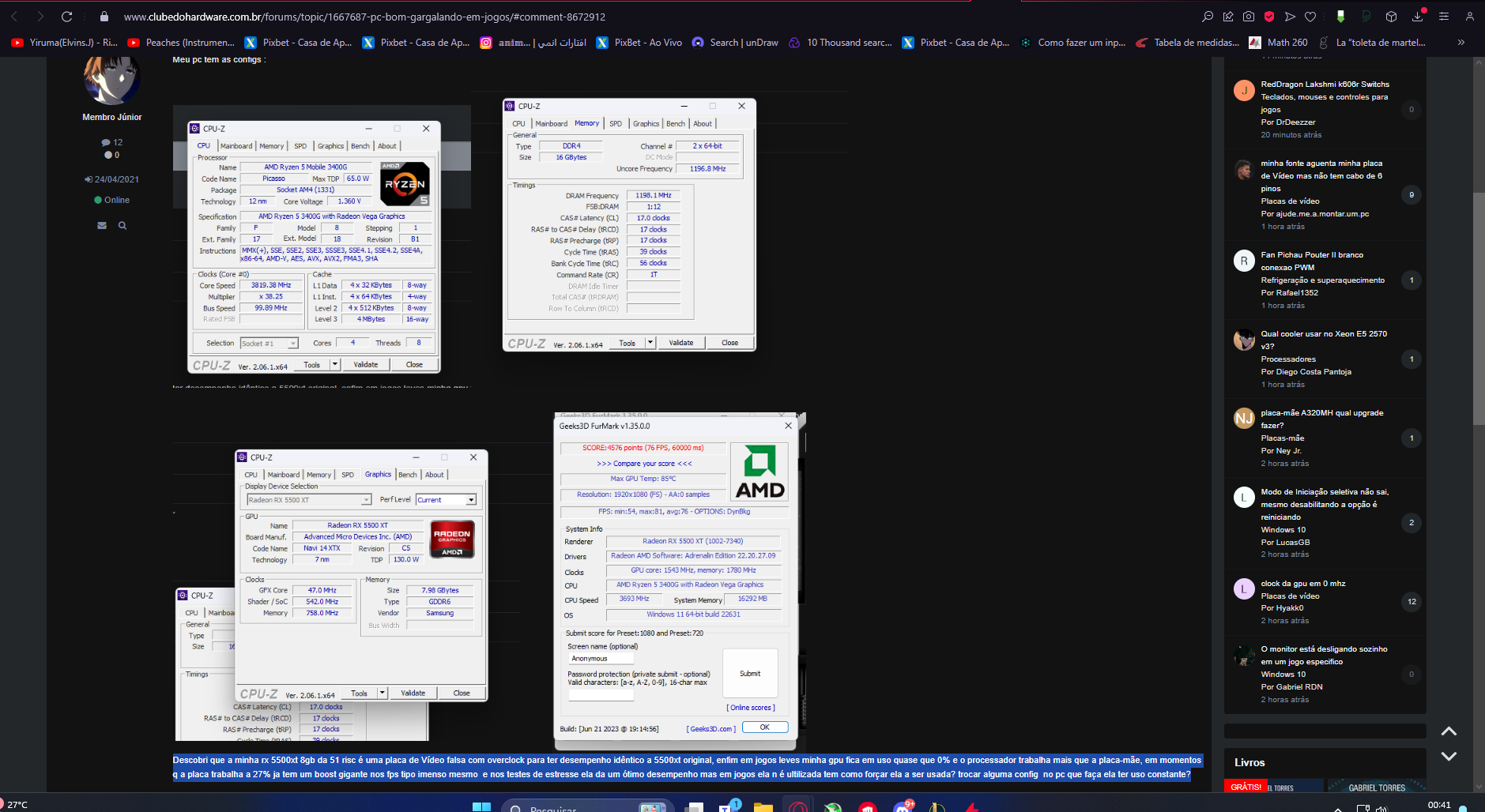
Task: Open author link 'Por Diego Costa Pantoja'
Action: 1306,372
